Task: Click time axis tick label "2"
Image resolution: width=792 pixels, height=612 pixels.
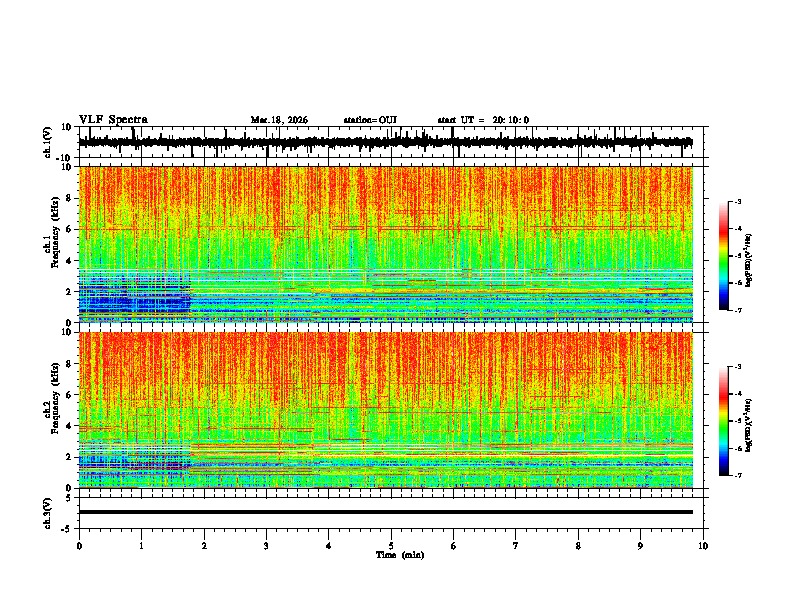Action: [204, 546]
